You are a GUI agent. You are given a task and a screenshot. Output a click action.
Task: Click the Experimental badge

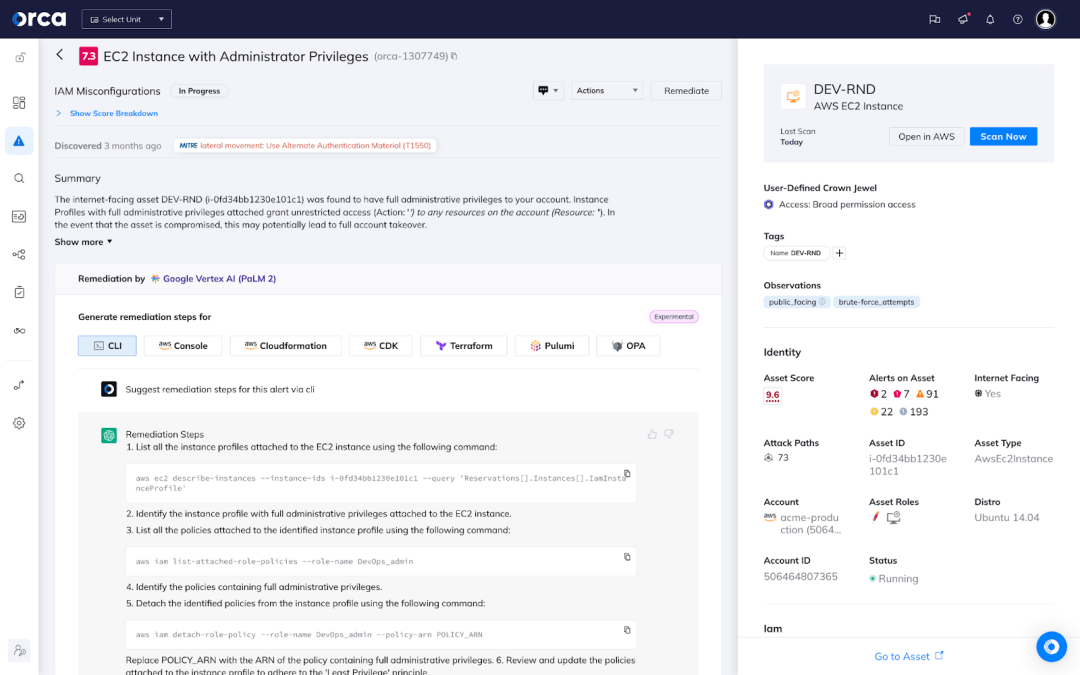pos(674,317)
